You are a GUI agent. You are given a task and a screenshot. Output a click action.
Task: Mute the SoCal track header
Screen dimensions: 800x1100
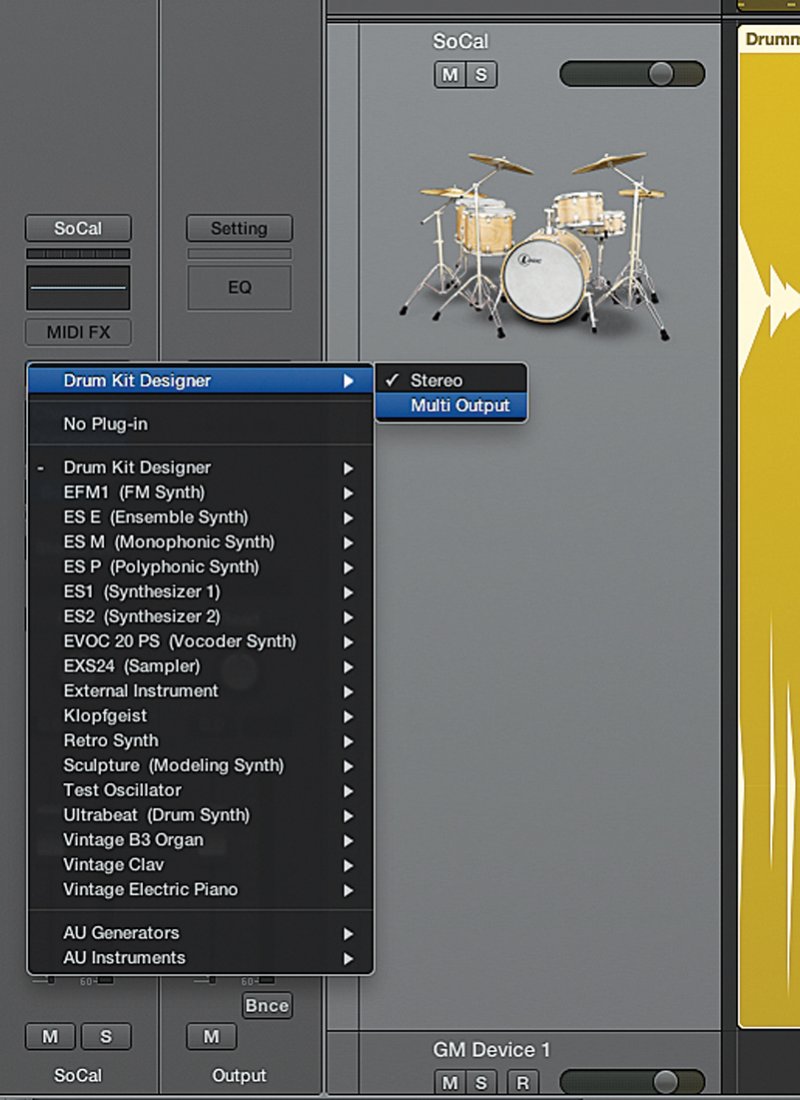[450, 74]
